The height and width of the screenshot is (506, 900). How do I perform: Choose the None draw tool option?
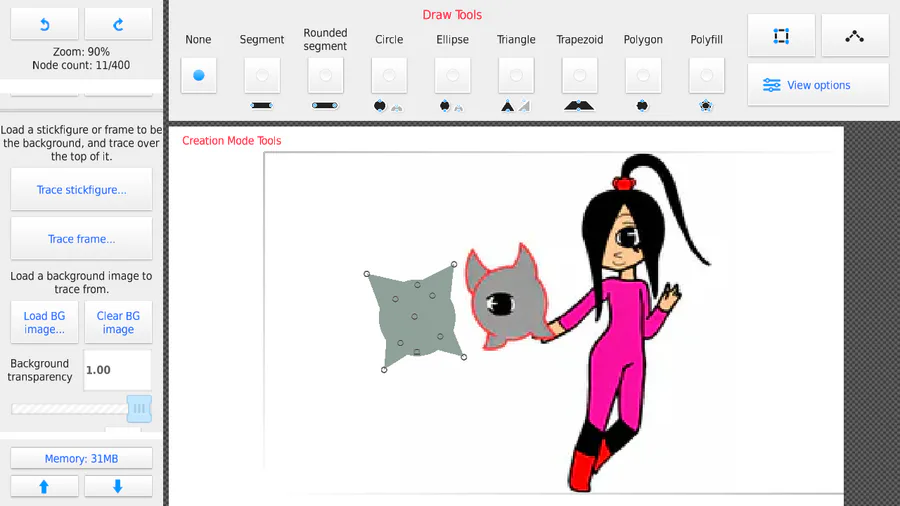199,75
